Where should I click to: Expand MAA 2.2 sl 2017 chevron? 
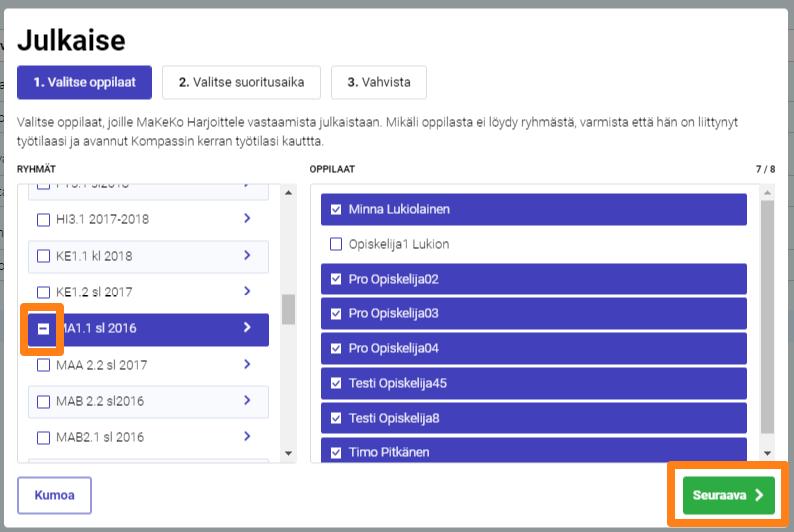[247, 364]
